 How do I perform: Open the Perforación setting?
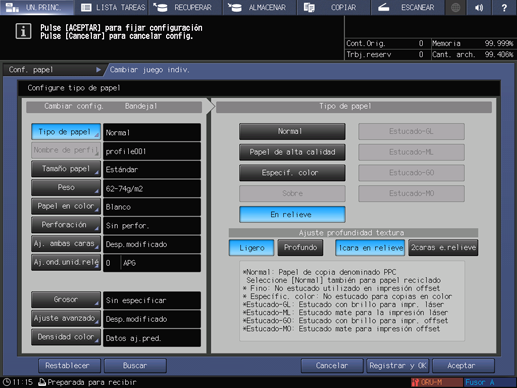point(66,225)
